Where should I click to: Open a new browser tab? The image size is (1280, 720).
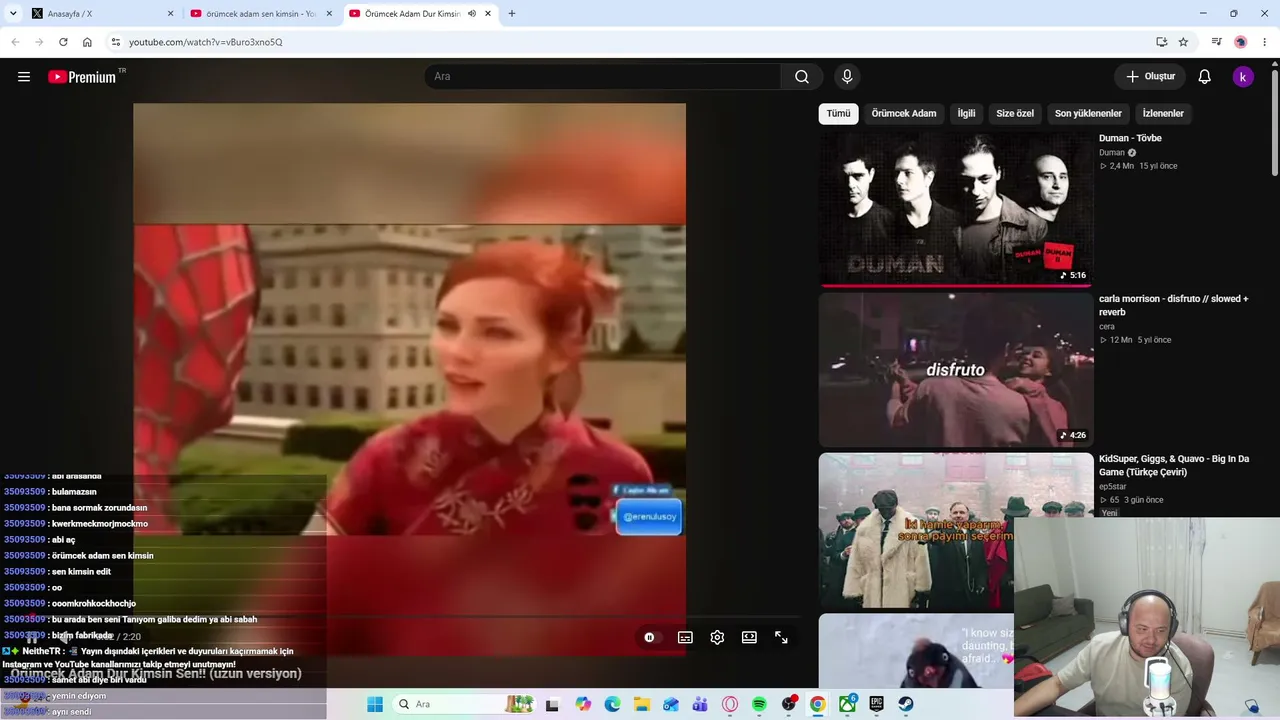(512, 14)
